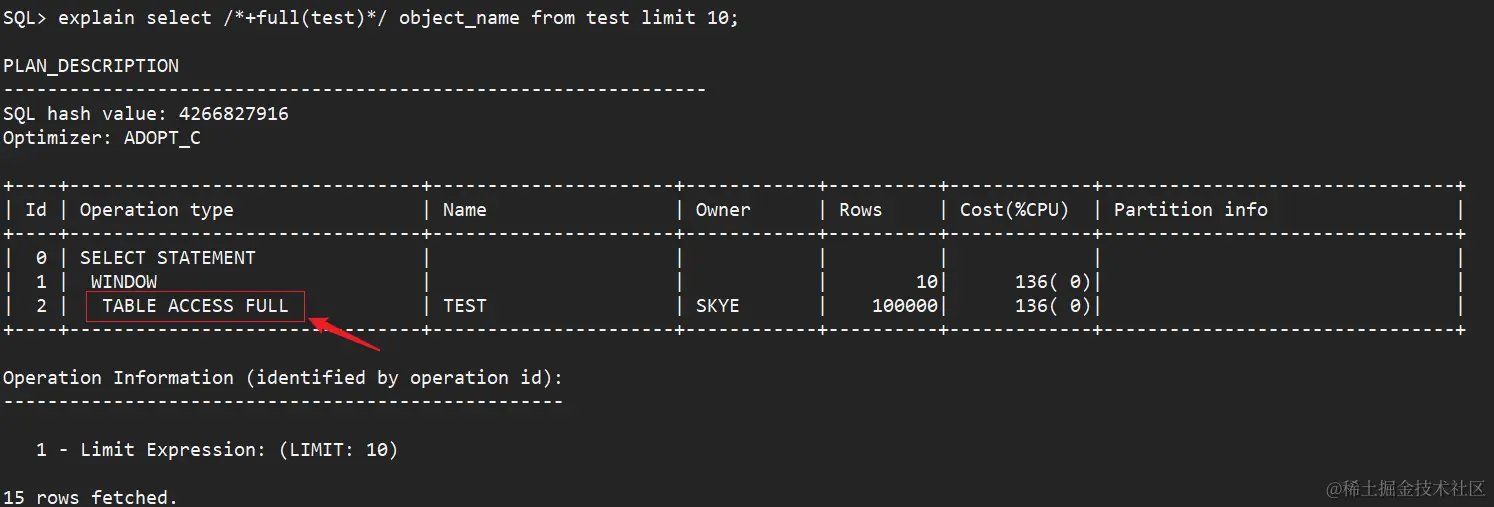Click the red arrow annotation

tap(344, 334)
